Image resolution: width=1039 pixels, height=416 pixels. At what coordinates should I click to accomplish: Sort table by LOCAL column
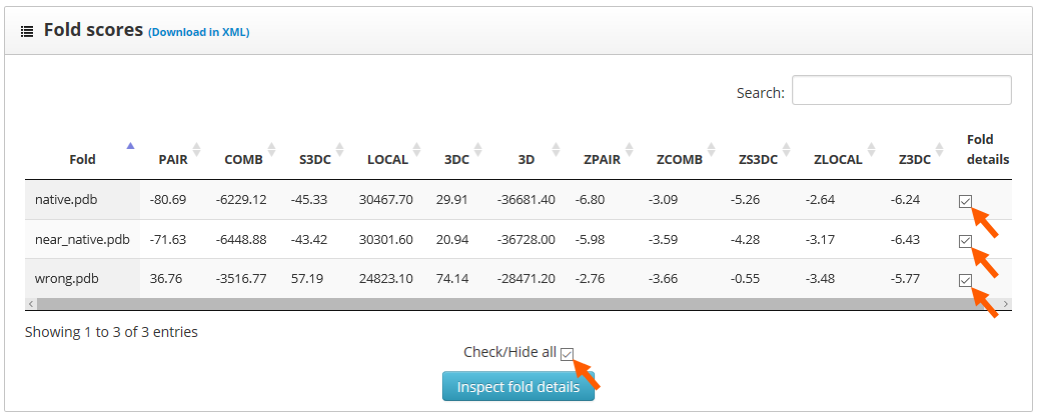click(x=388, y=159)
